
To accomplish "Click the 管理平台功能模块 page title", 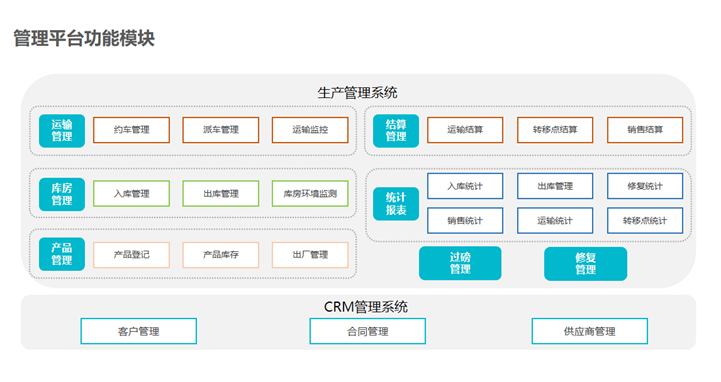I will point(84,38).
